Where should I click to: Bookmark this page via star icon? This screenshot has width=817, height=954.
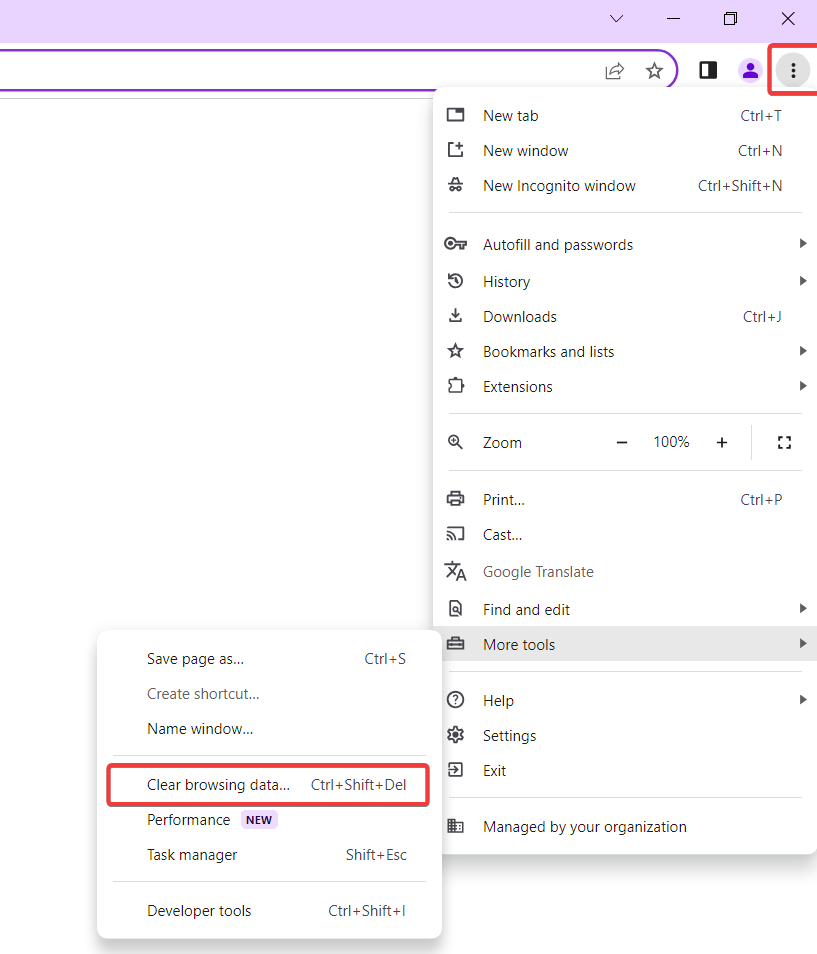pos(655,71)
